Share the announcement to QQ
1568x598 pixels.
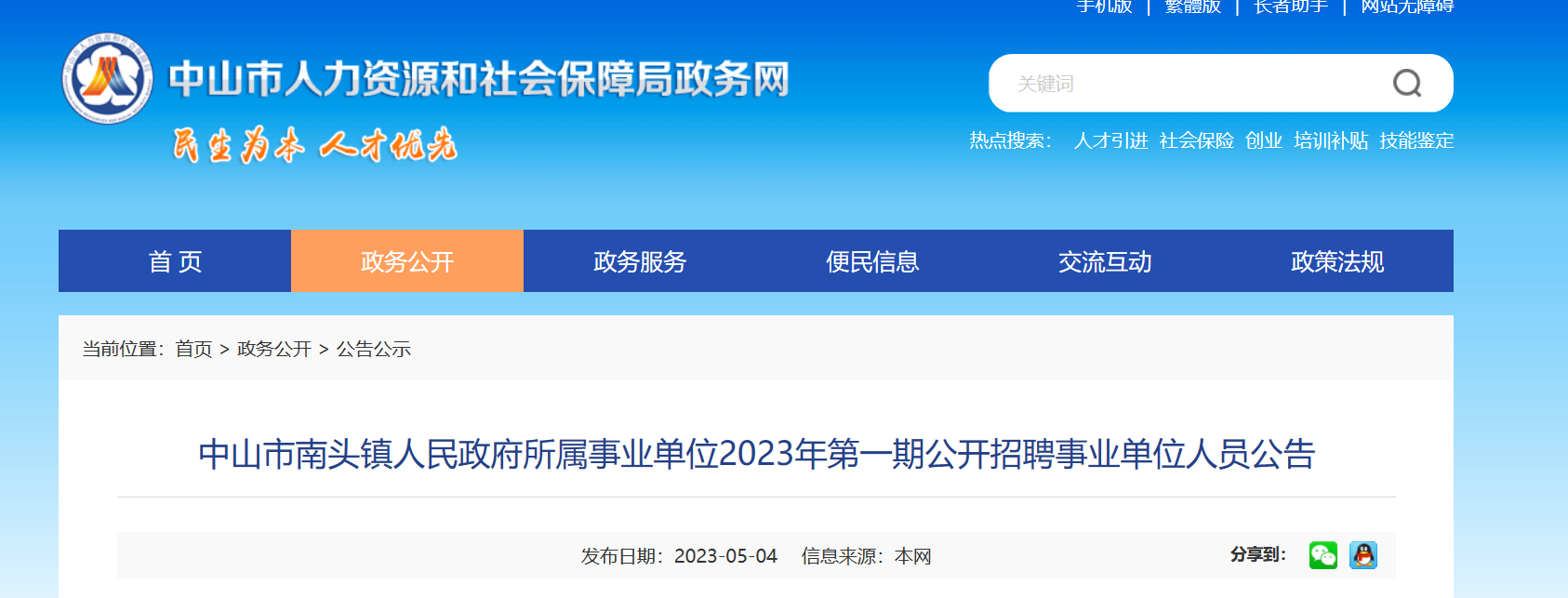pyautogui.click(x=1363, y=555)
